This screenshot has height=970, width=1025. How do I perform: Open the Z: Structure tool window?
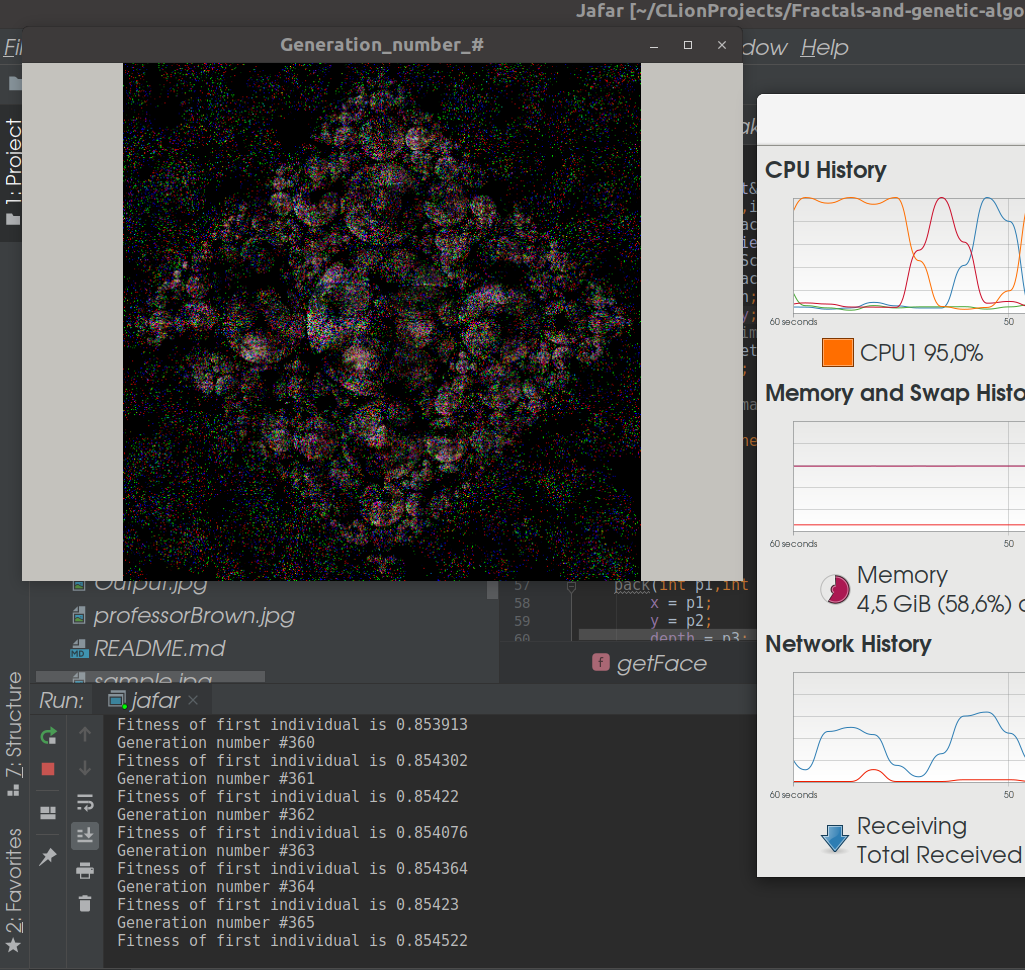click(x=13, y=733)
